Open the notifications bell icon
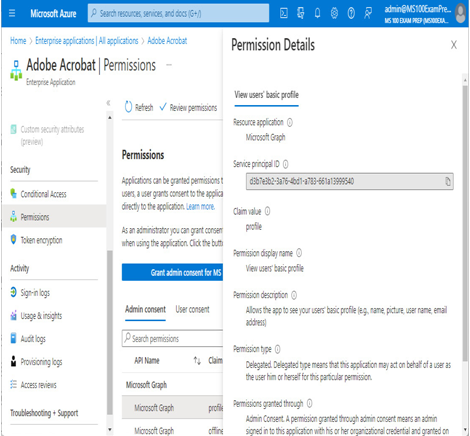The image size is (470, 436). [x=317, y=13]
